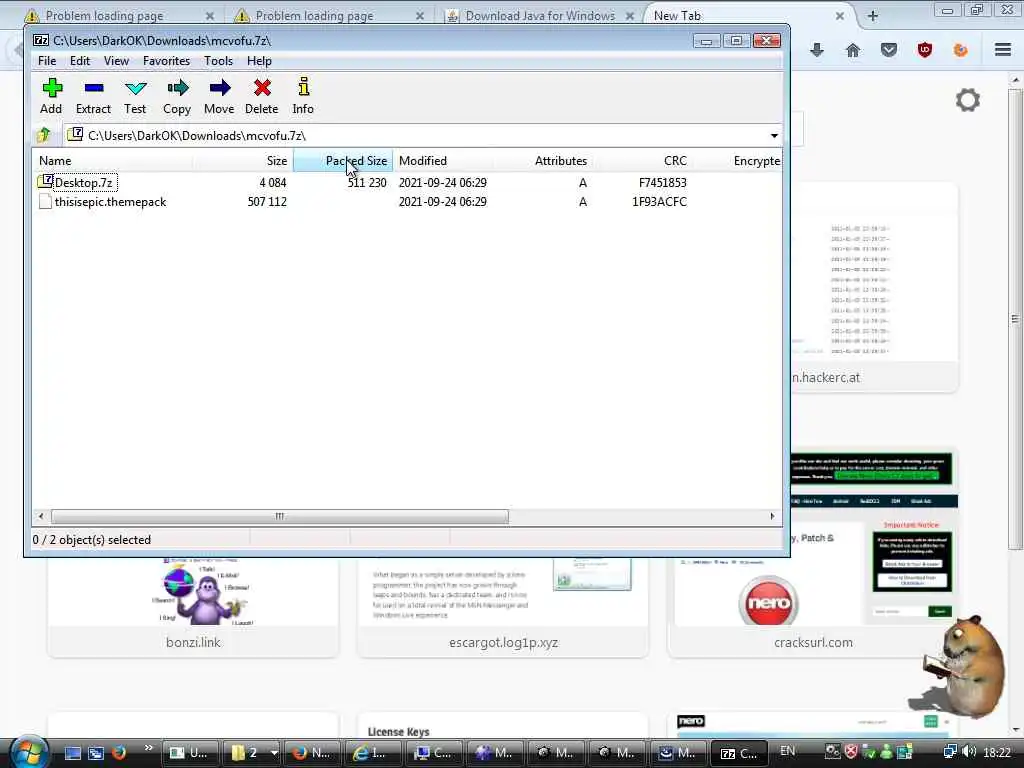The width and height of the screenshot is (1024, 768).
Task: Open the Firefox hamburger menu
Action: pyautogui.click(x=1003, y=50)
